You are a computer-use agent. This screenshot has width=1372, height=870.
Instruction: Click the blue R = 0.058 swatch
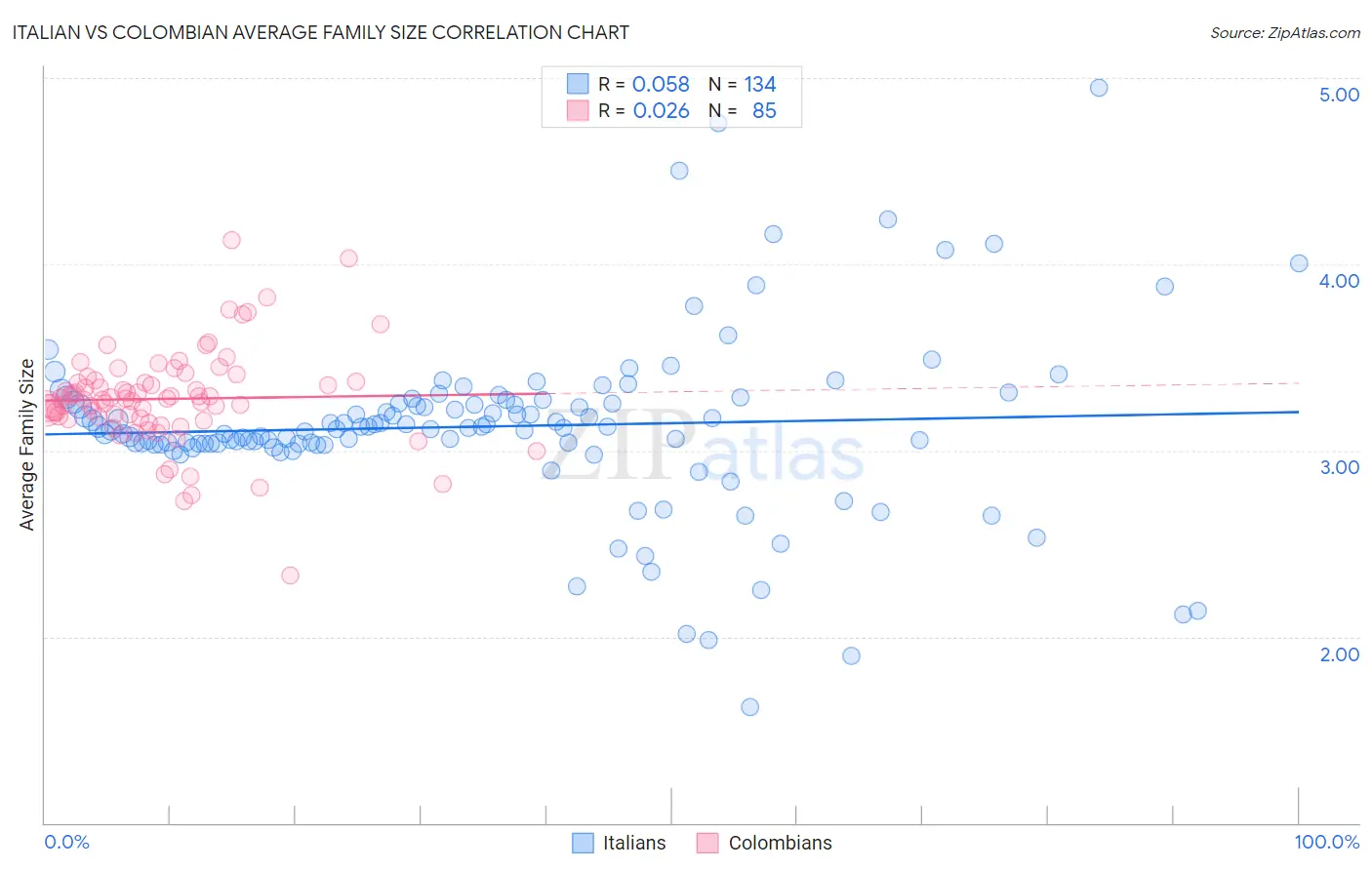point(578,84)
